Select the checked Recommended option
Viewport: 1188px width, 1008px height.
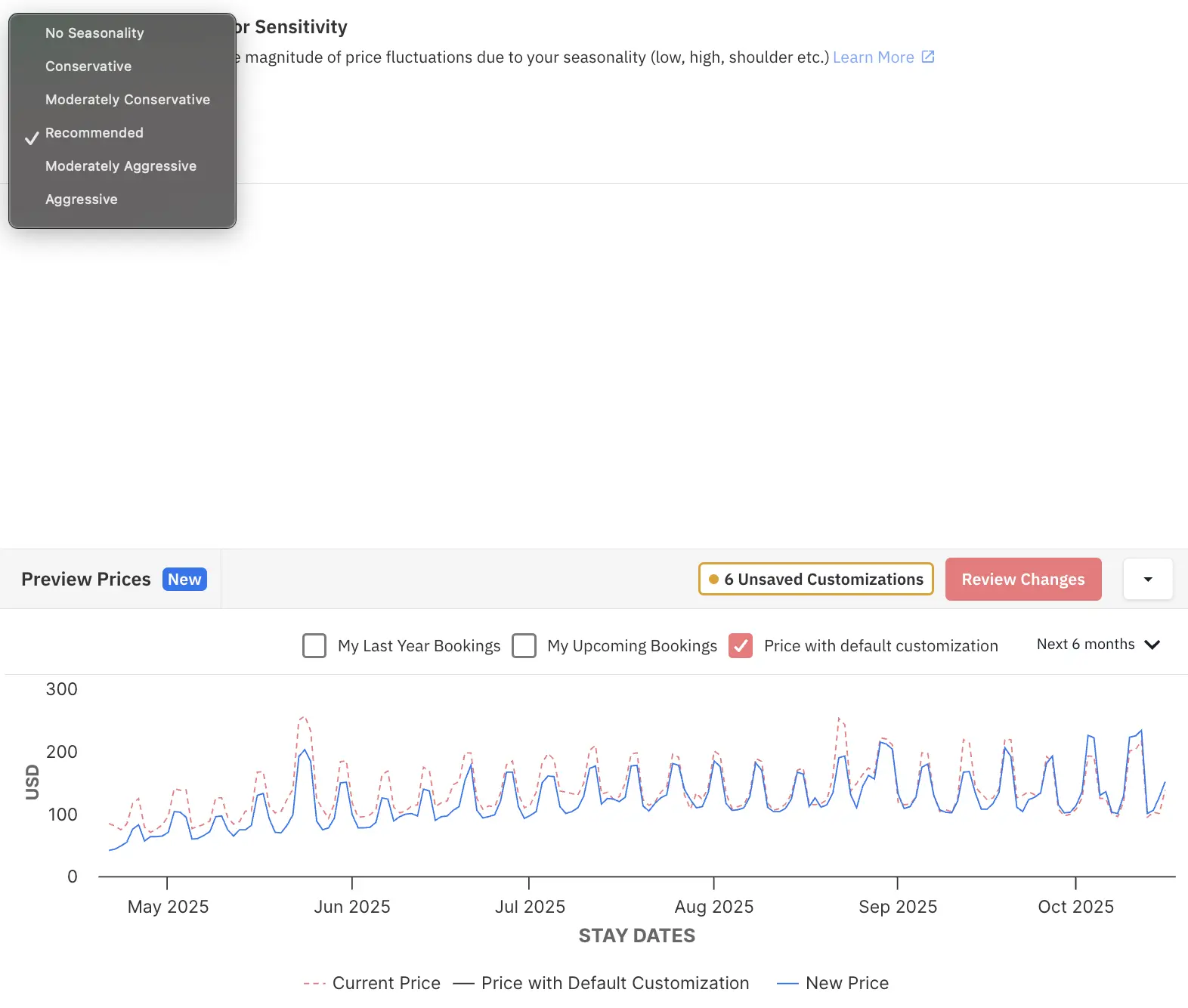tap(94, 133)
